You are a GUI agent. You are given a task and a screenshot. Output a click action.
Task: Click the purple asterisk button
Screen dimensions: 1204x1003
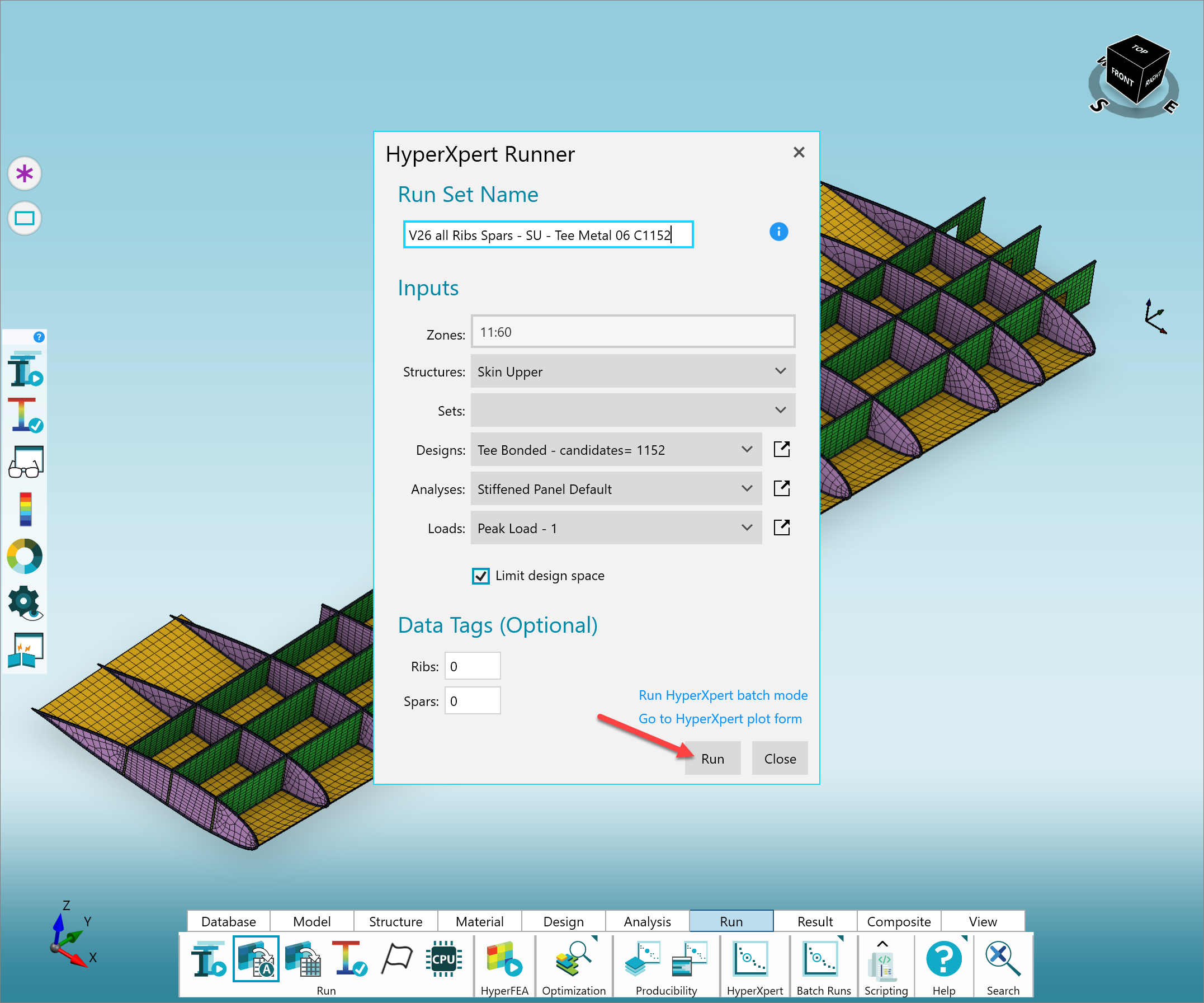pos(25,173)
